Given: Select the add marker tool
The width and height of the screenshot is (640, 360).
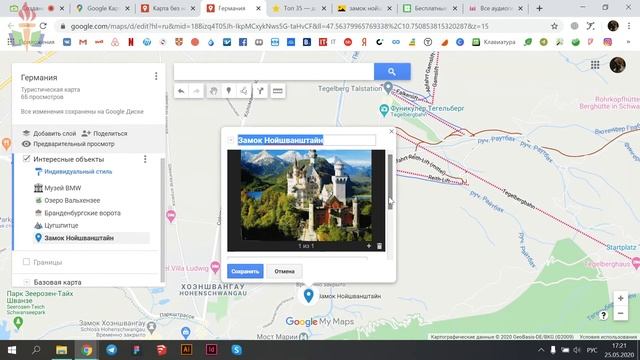Looking at the screenshot, I should [229, 91].
